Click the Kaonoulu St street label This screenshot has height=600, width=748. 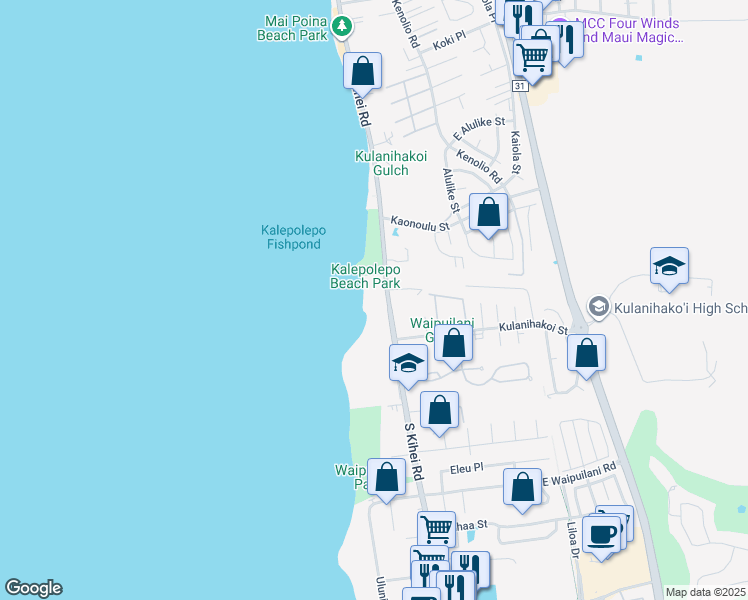click(x=420, y=223)
